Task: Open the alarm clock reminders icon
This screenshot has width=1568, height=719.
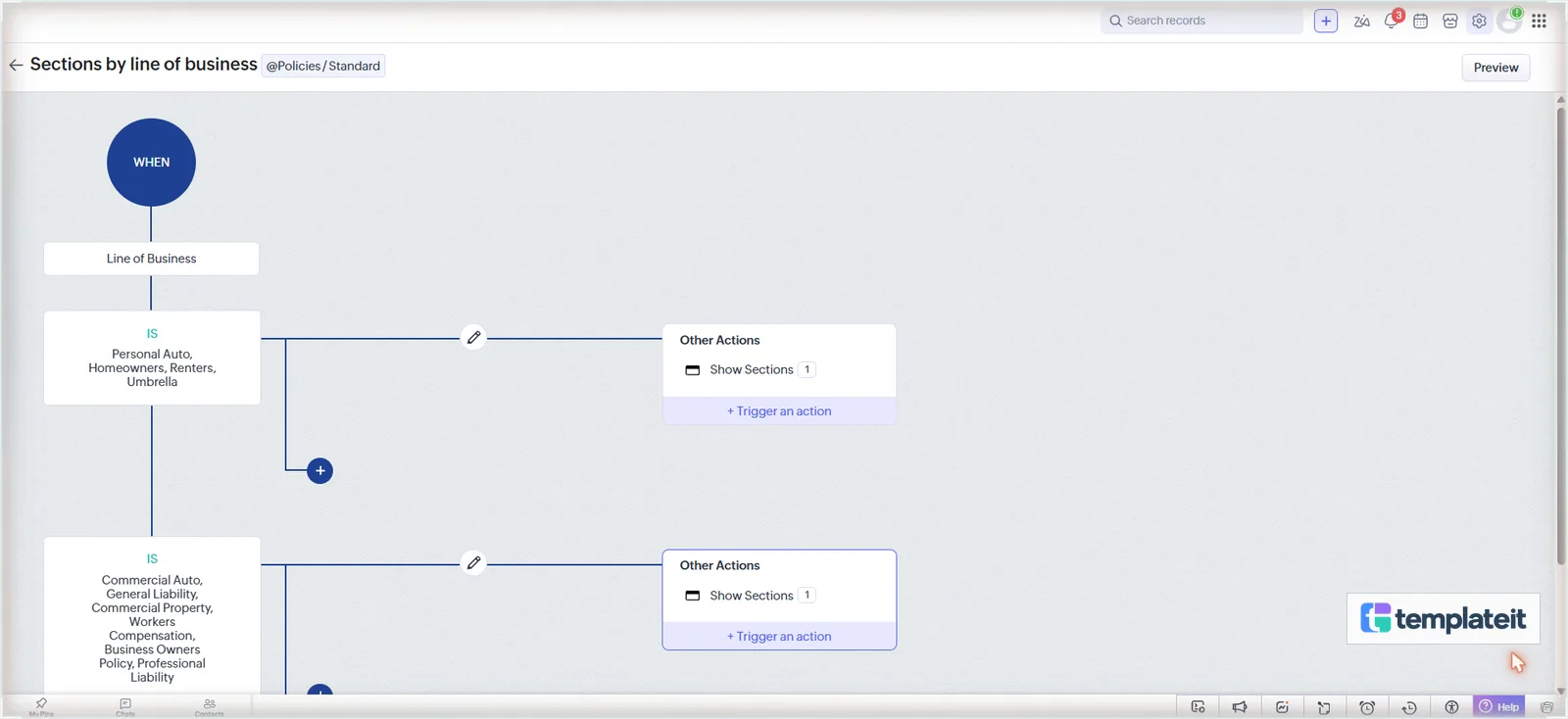Action: pos(1367,707)
